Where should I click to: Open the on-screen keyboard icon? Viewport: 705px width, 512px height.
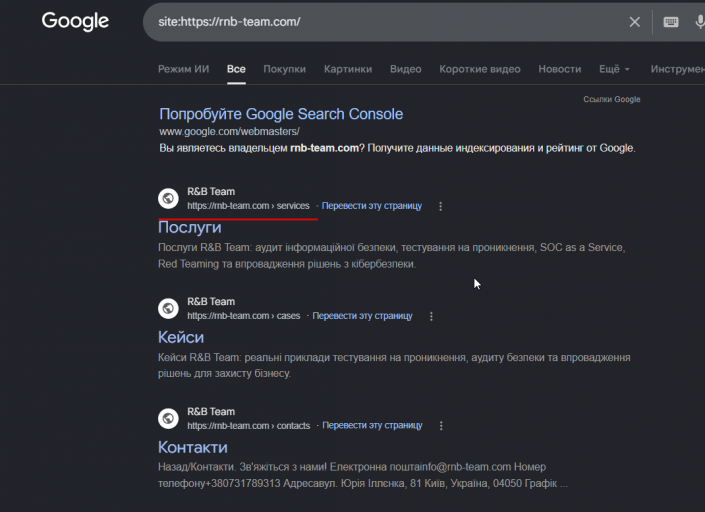(671, 22)
